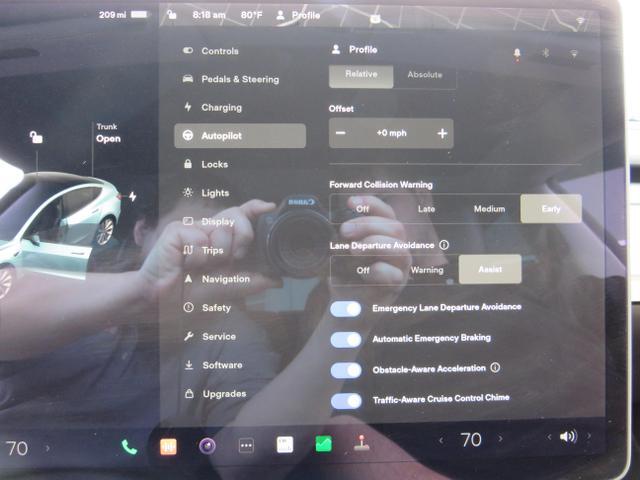Open the Safety settings

click(207, 308)
